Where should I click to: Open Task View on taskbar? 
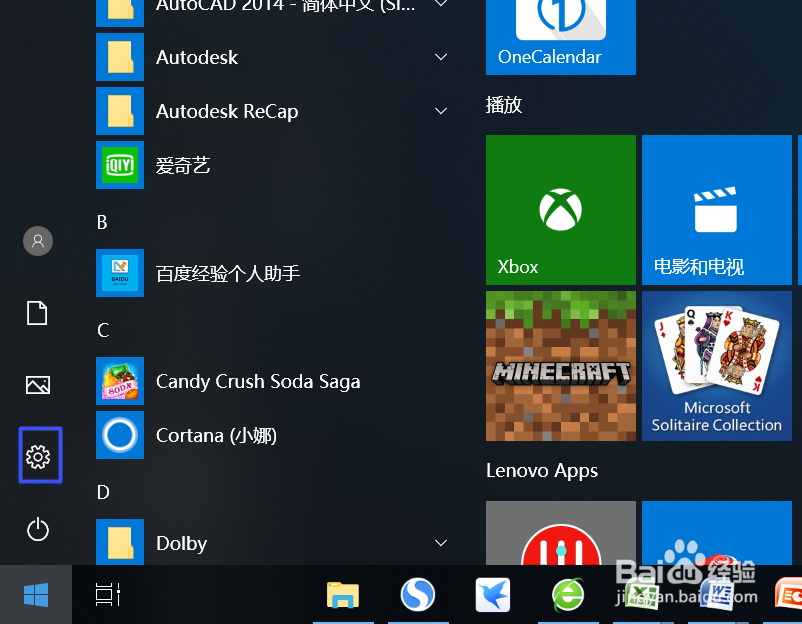click(x=108, y=594)
